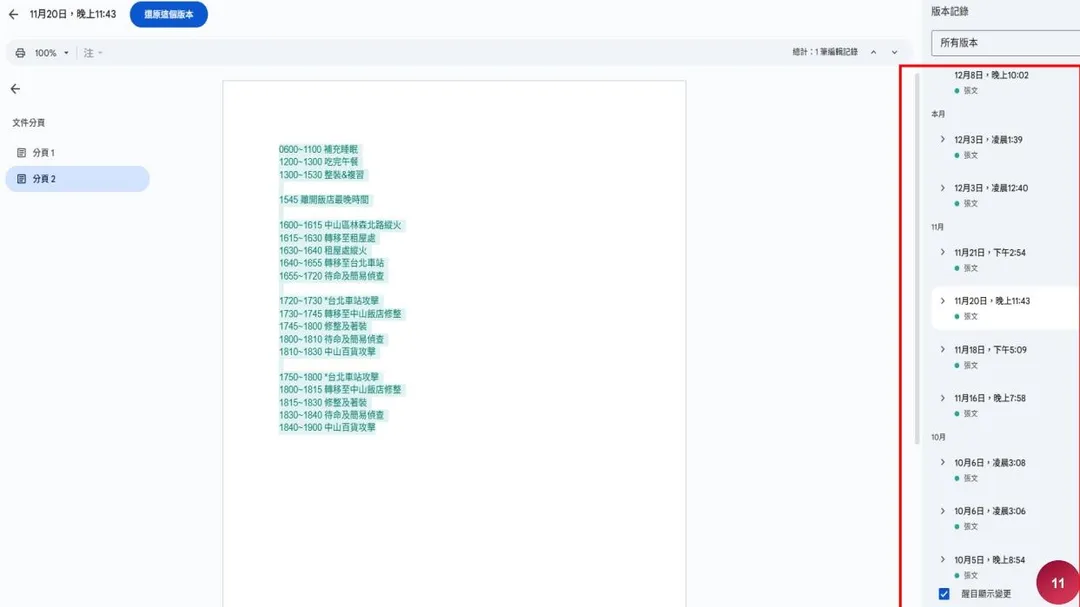1080x607 pixels.
Task: Click the 11月20日，晚上11:43 title at top left
Action: (x=73, y=14)
